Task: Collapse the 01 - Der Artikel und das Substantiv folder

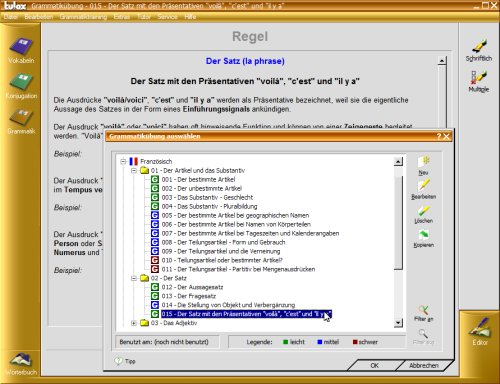Action: (134, 171)
